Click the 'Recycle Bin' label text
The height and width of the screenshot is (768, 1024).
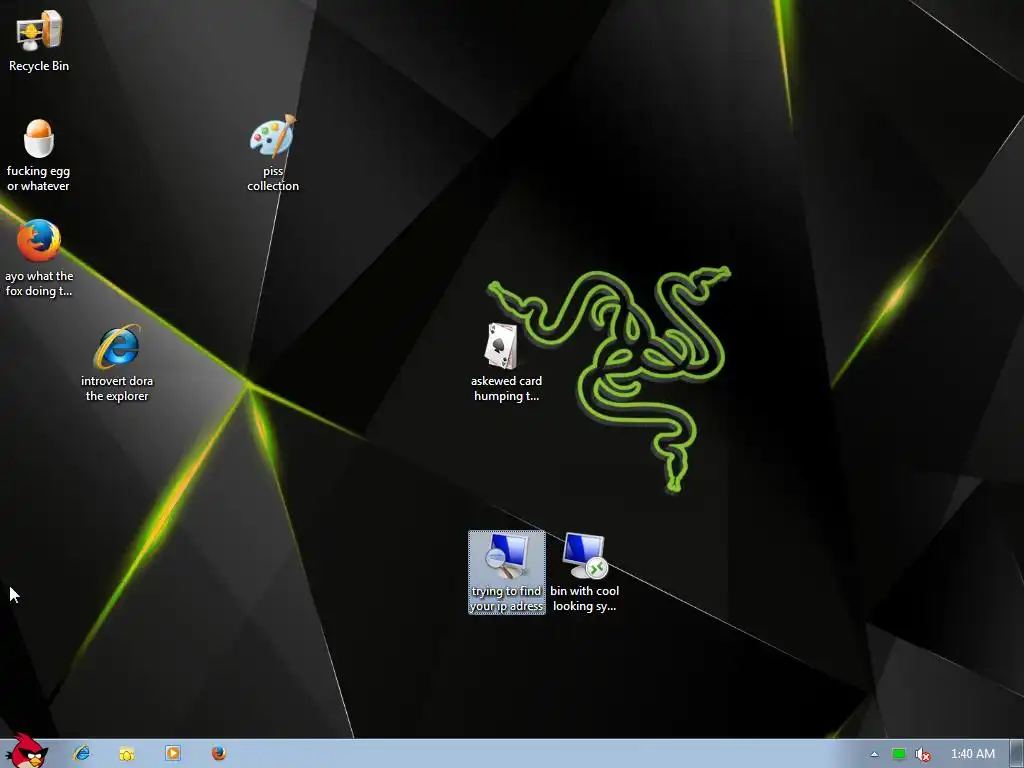[x=39, y=66]
